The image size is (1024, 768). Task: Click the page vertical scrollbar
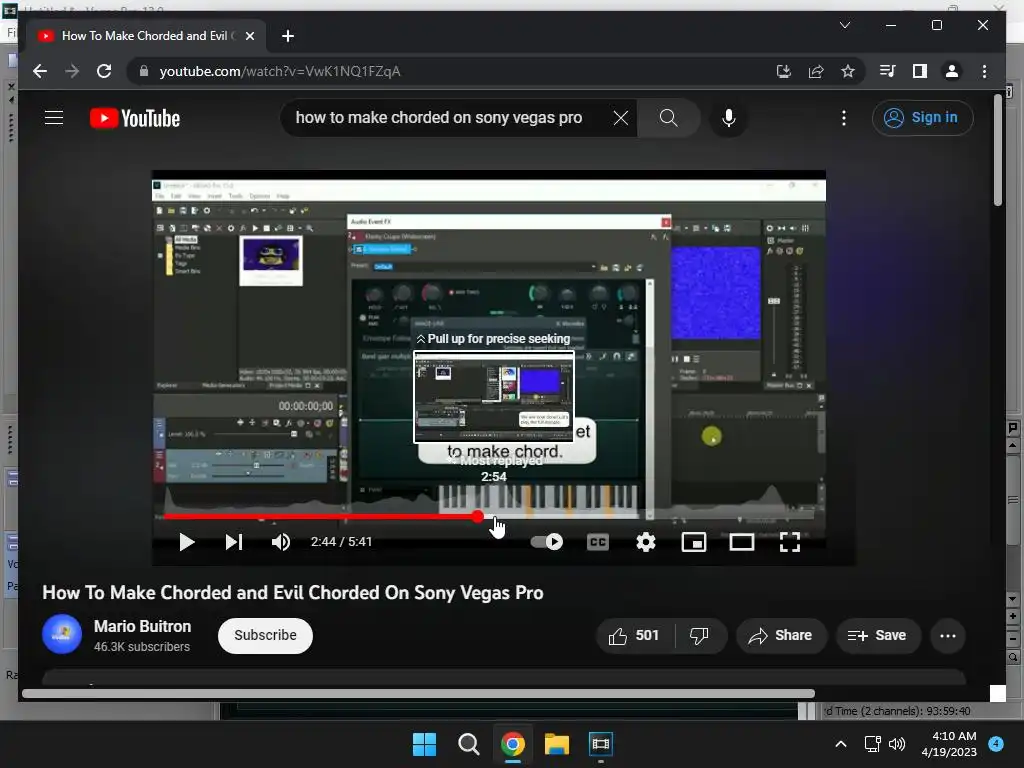pyautogui.click(x=998, y=152)
